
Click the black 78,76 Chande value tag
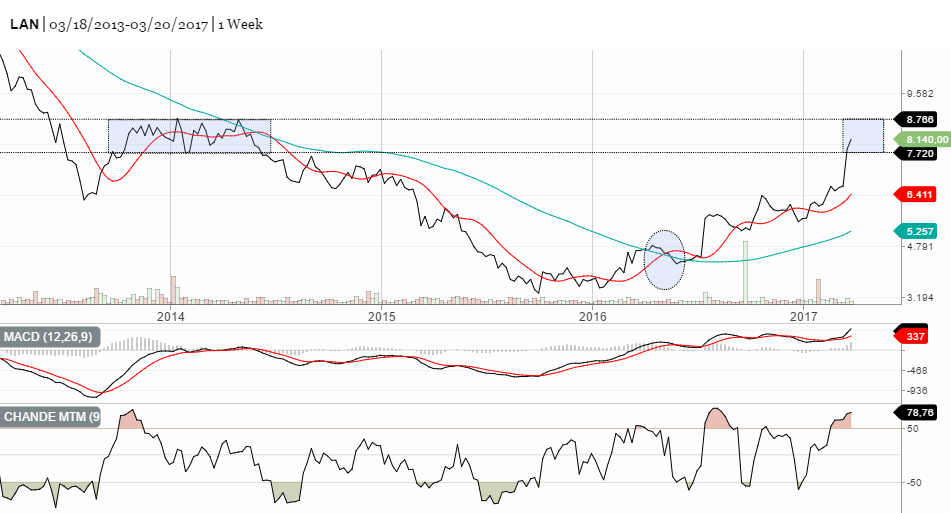pyautogui.click(x=916, y=411)
